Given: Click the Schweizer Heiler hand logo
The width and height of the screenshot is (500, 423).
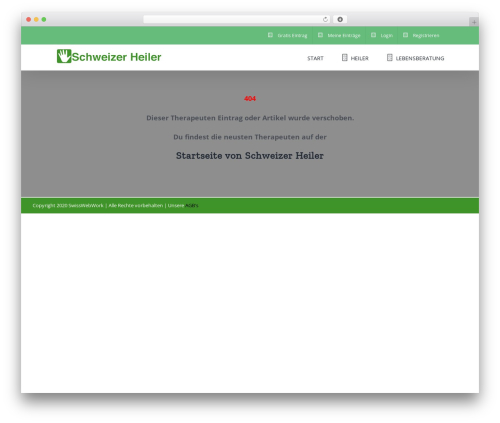Looking at the screenshot, I should [64, 56].
